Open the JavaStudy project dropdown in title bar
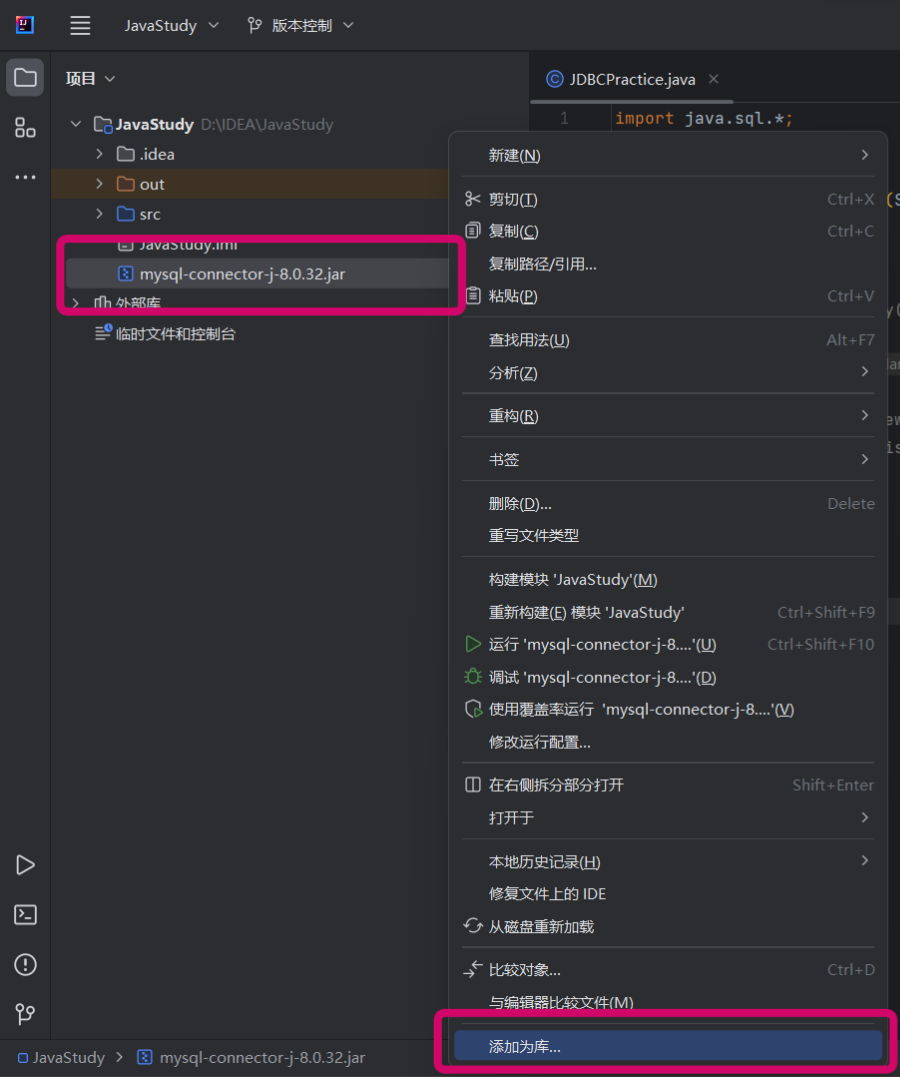The image size is (900, 1079). [x=170, y=25]
